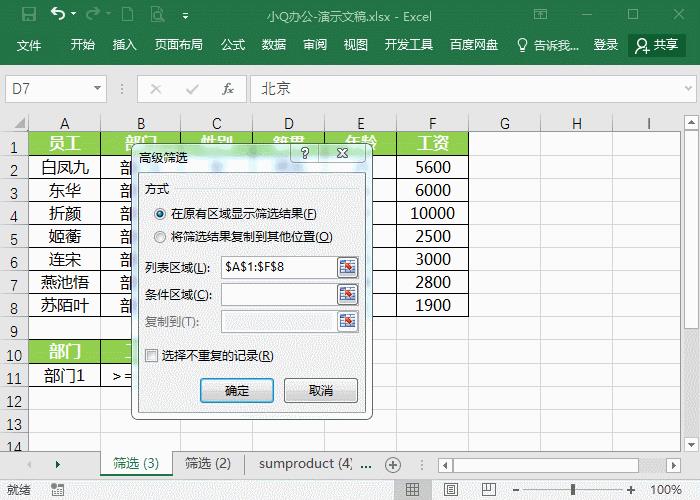
Task: Click the Insert Function fx icon
Action: pos(228,89)
